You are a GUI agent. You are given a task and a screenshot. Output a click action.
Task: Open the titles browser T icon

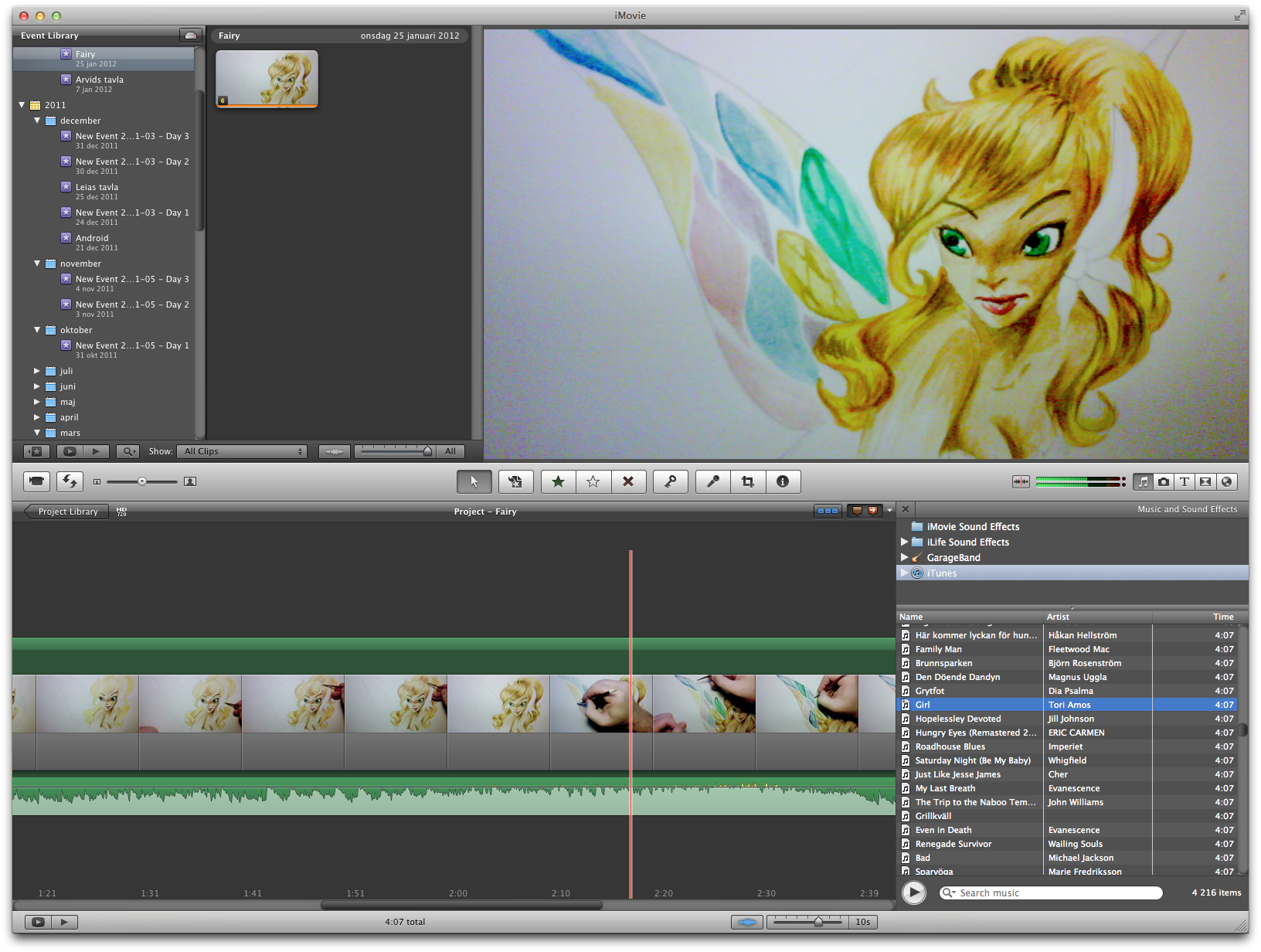[x=1184, y=481]
